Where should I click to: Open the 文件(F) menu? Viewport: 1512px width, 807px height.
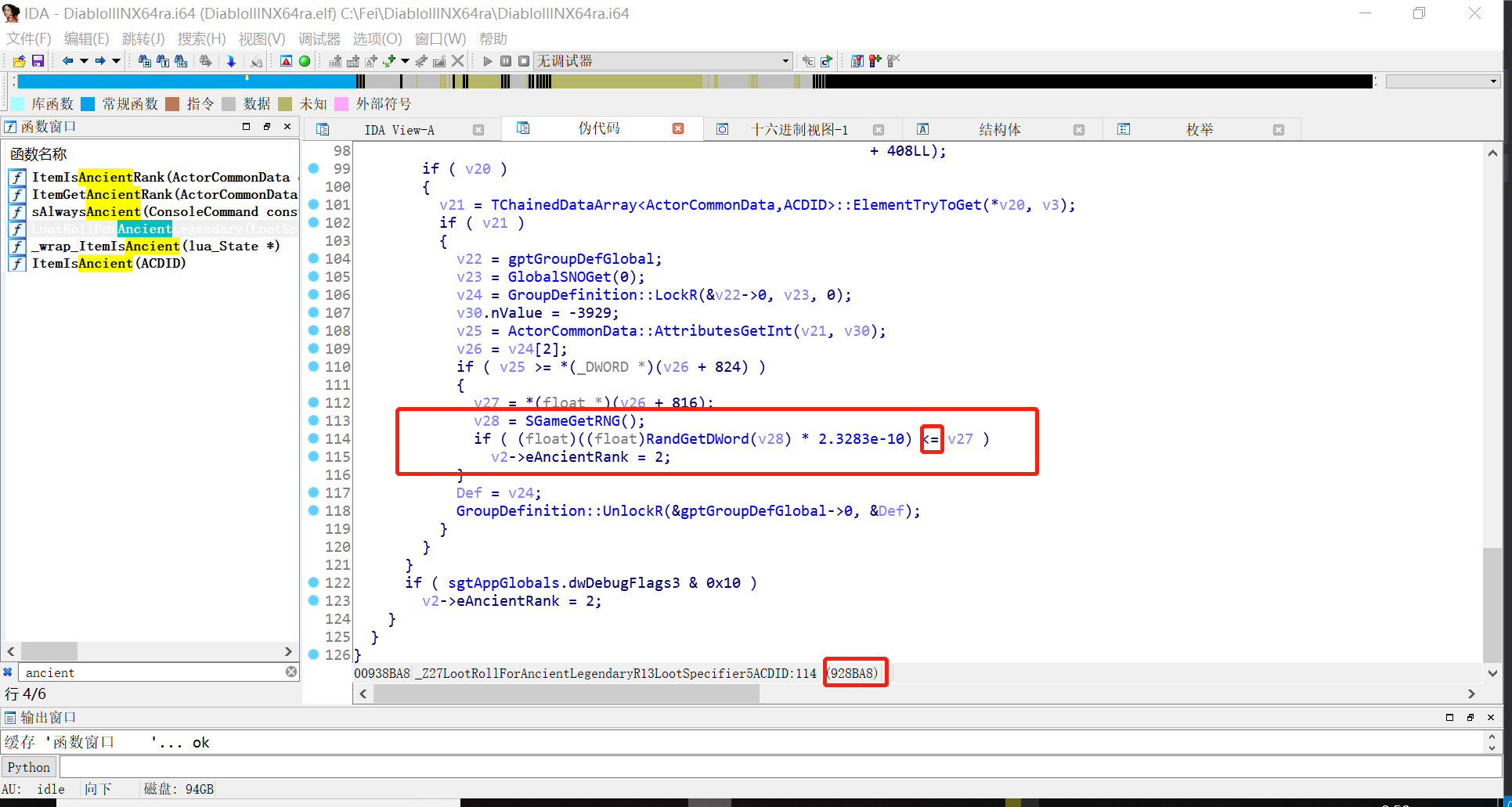pyautogui.click(x=29, y=38)
